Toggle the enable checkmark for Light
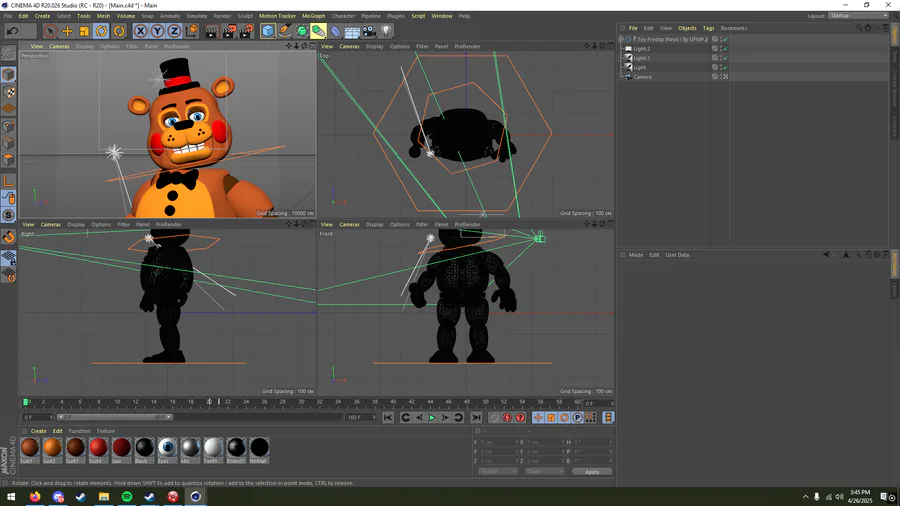 pyautogui.click(x=726, y=67)
